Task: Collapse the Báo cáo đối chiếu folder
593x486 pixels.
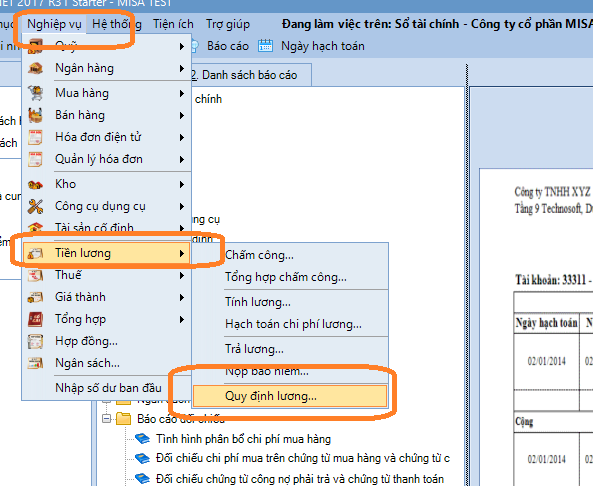Action: (x=107, y=419)
